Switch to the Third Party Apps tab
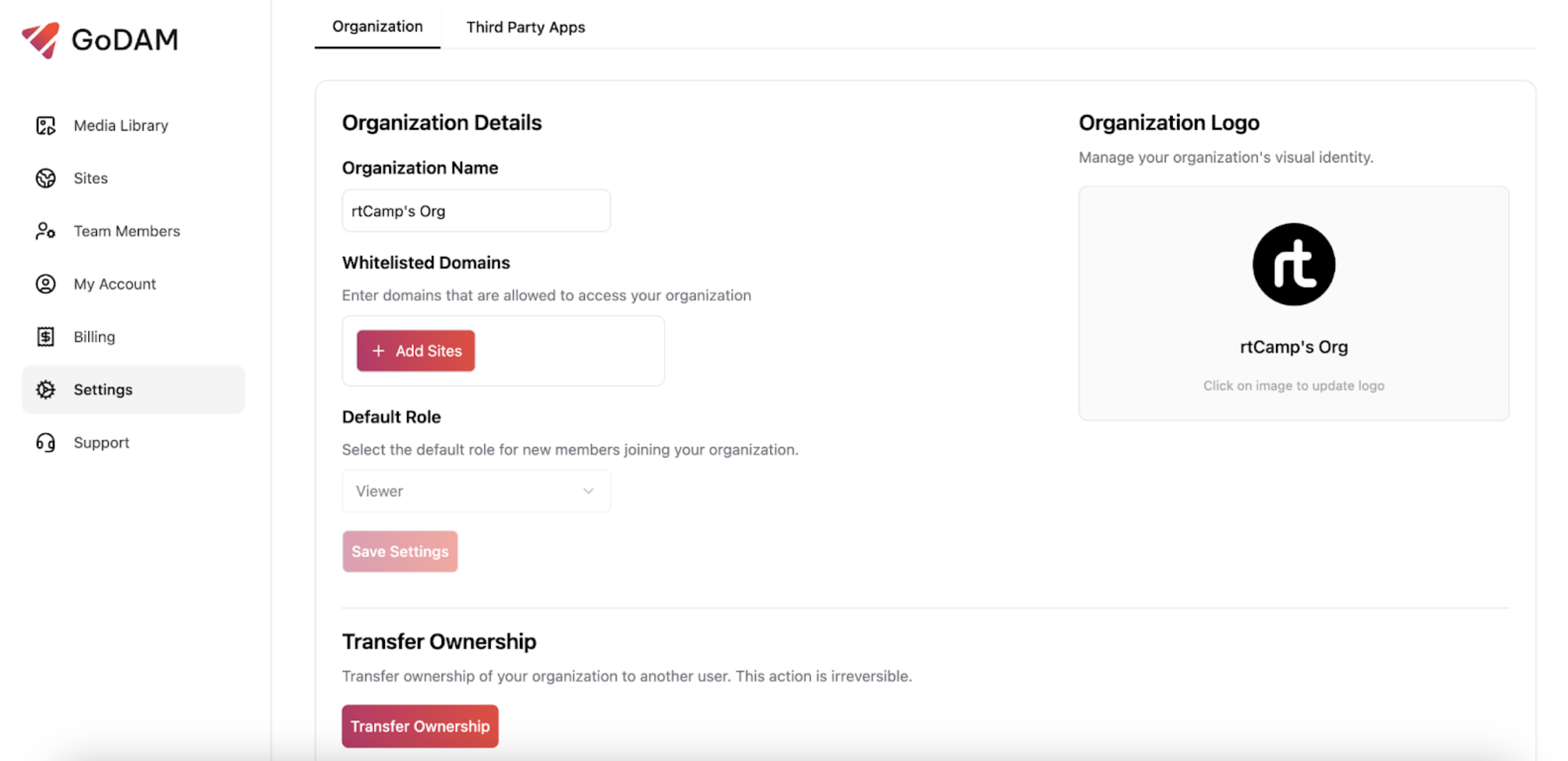The width and height of the screenshot is (1568, 761). click(525, 27)
